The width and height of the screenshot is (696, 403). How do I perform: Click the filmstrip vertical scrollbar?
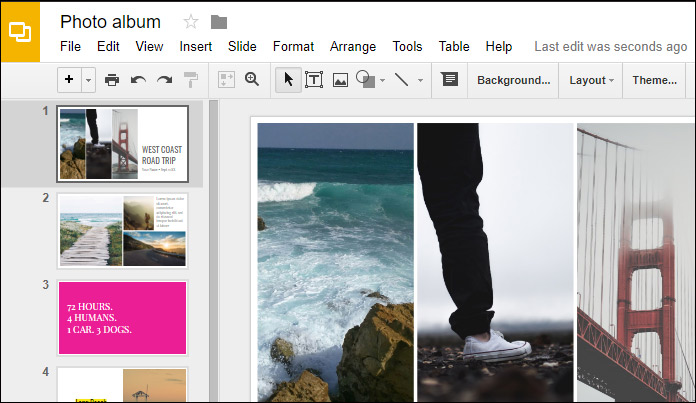click(x=214, y=251)
